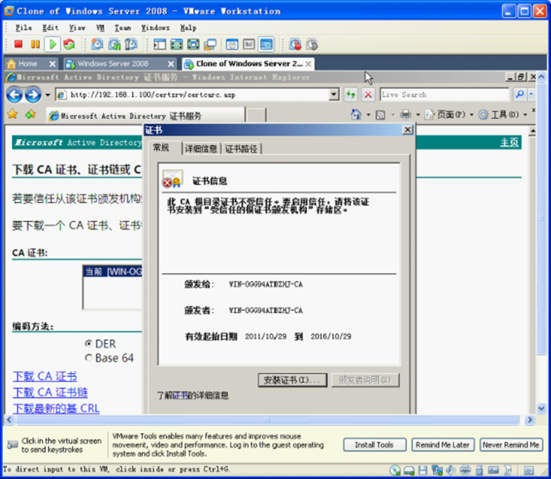This screenshot has width=551, height=479.
Task: Click the IE Refresh icon beside address bar
Action: (350, 95)
